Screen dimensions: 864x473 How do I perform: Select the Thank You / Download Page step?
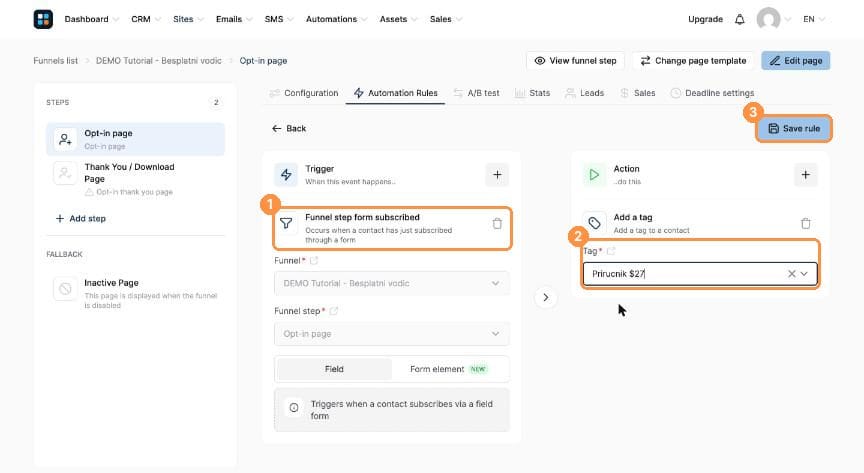click(136, 179)
